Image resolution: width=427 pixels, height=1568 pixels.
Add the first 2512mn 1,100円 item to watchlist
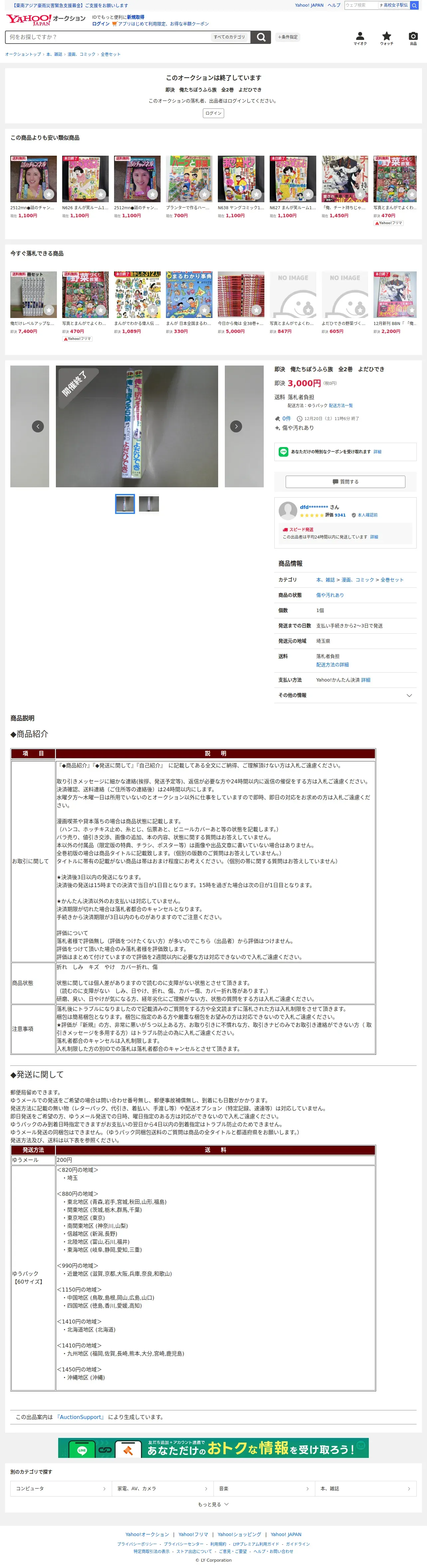49,194
